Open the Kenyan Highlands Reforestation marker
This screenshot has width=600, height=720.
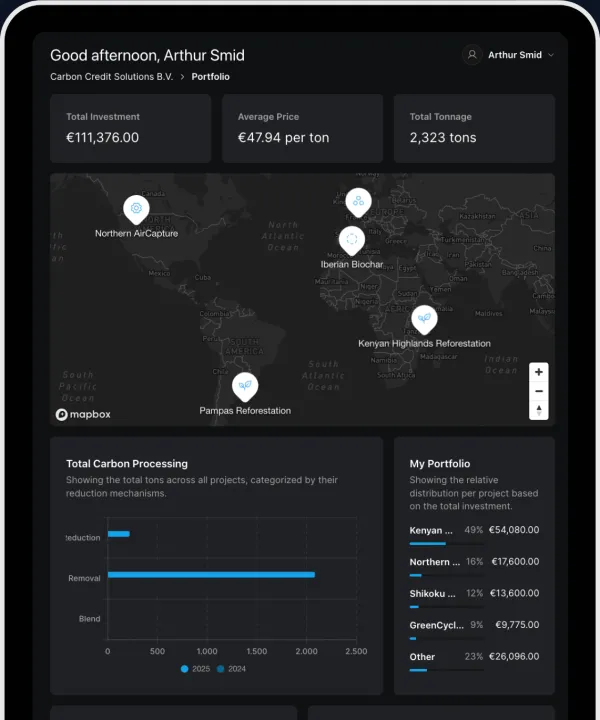coord(424,319)
